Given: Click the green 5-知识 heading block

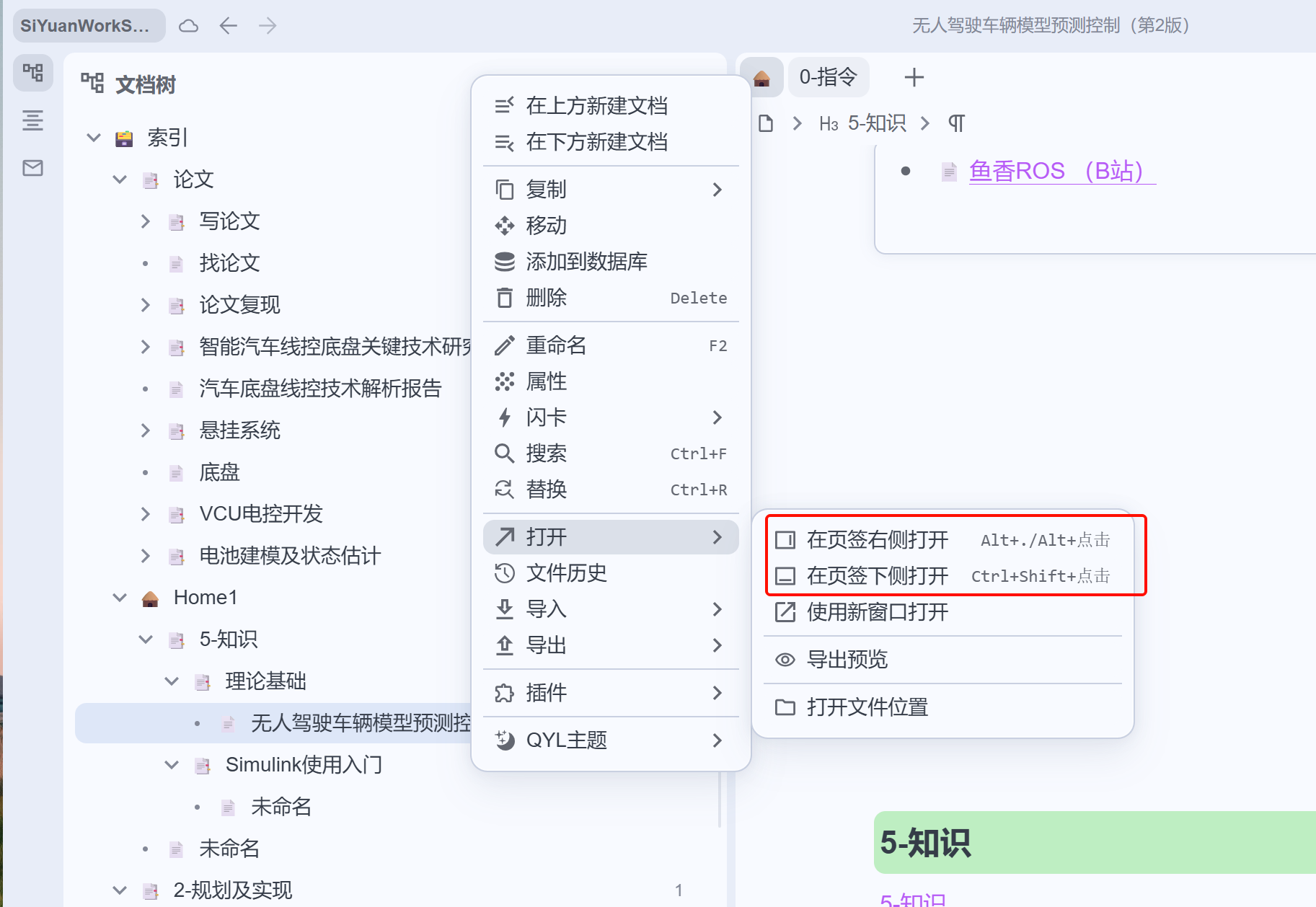Looking at the screenshot, I should [1095, 843].
